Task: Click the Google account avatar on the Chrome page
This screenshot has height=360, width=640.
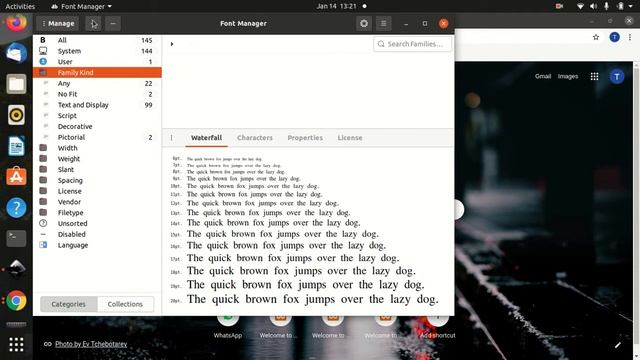Action: 617,76
